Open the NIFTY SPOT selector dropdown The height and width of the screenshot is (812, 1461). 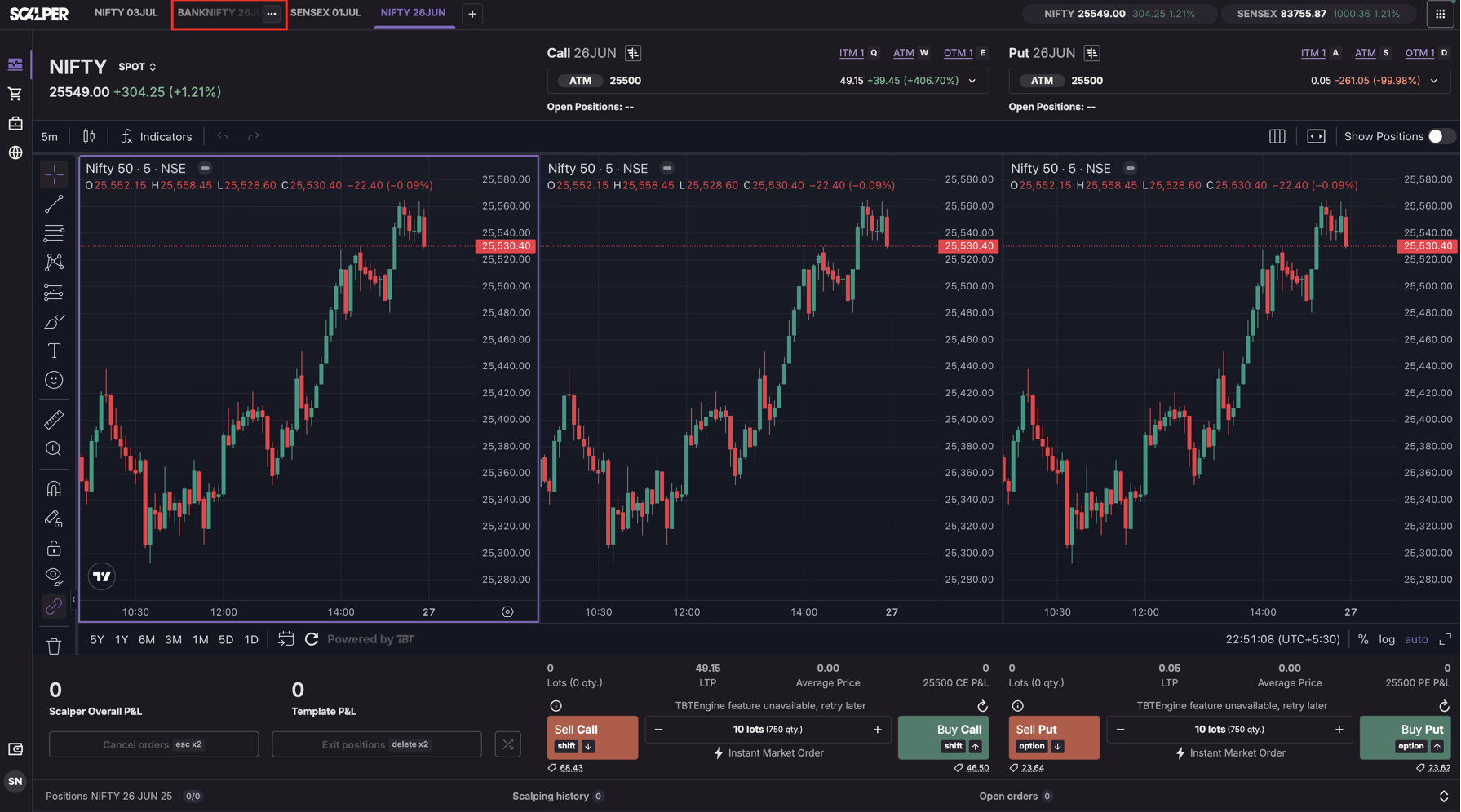pyautogui.click(x=137, y=67)
